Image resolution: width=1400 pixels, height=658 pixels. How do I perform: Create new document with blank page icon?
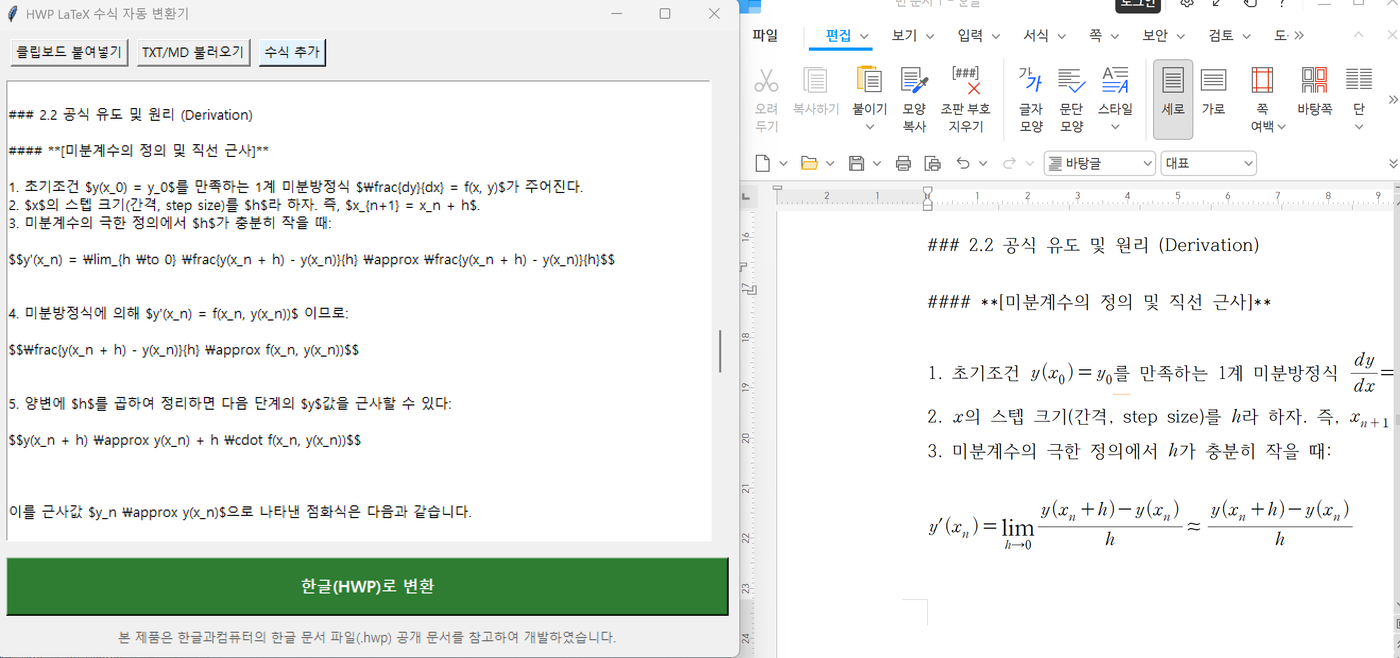pos(763,163)
